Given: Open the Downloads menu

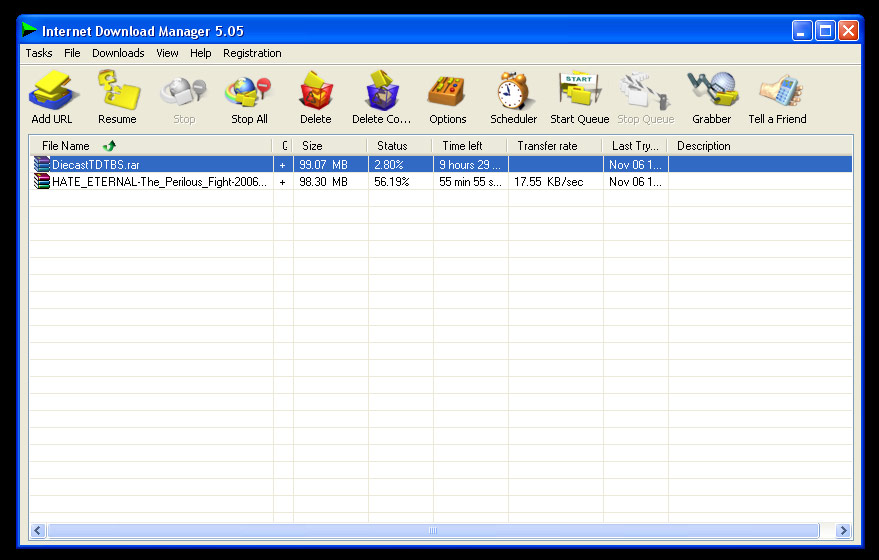Looking at the screenshot, I should pyautogui.click(x=118, y=53).
